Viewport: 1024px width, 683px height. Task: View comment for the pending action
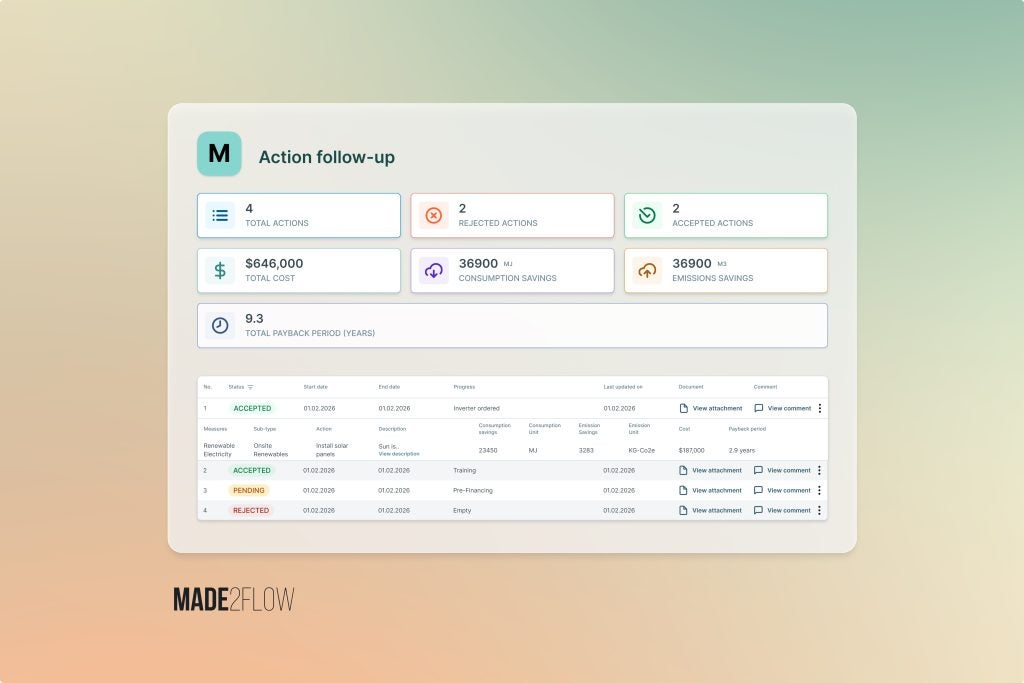782,490
